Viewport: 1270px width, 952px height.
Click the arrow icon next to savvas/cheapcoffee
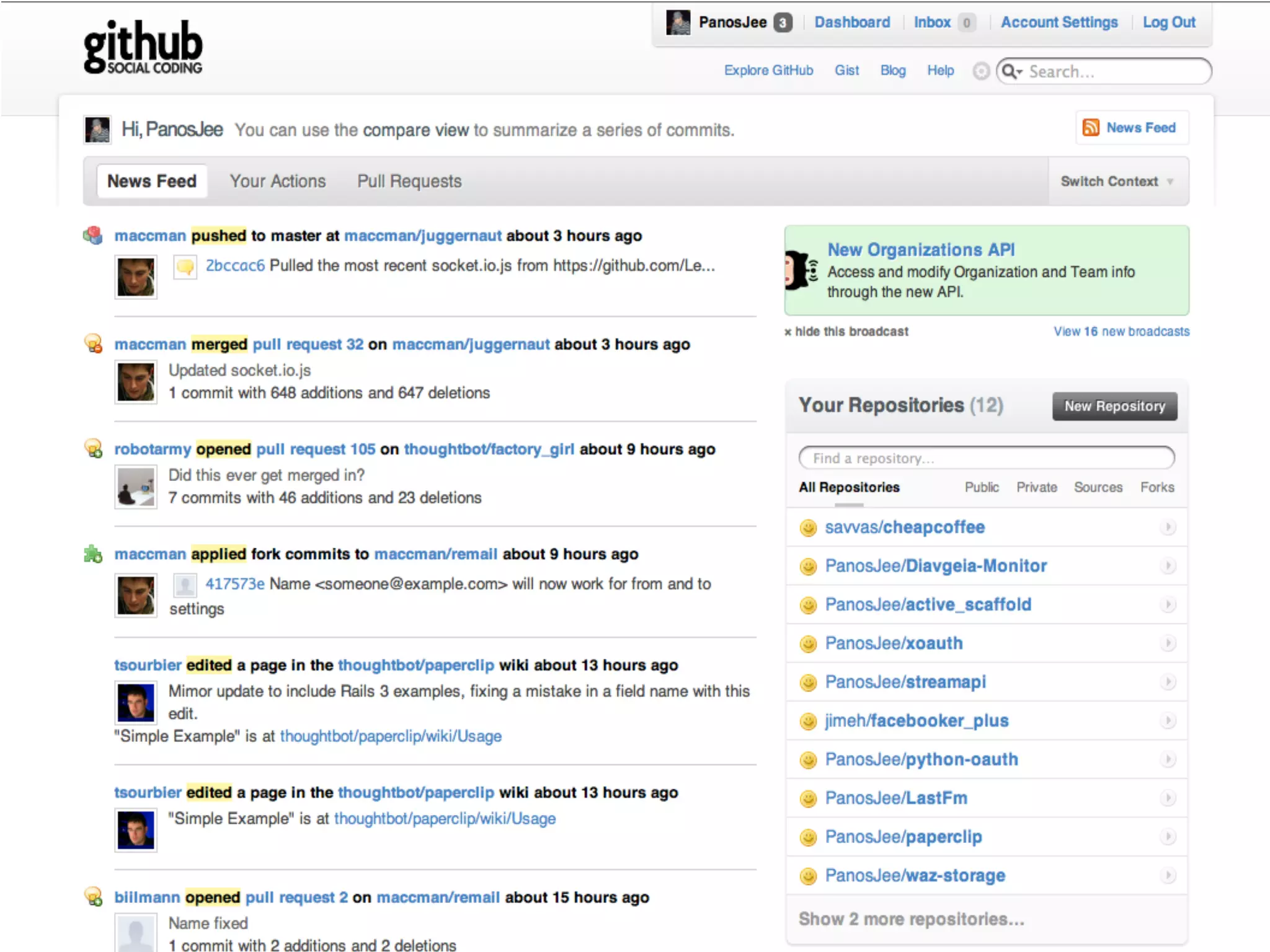coord(1167,527)
